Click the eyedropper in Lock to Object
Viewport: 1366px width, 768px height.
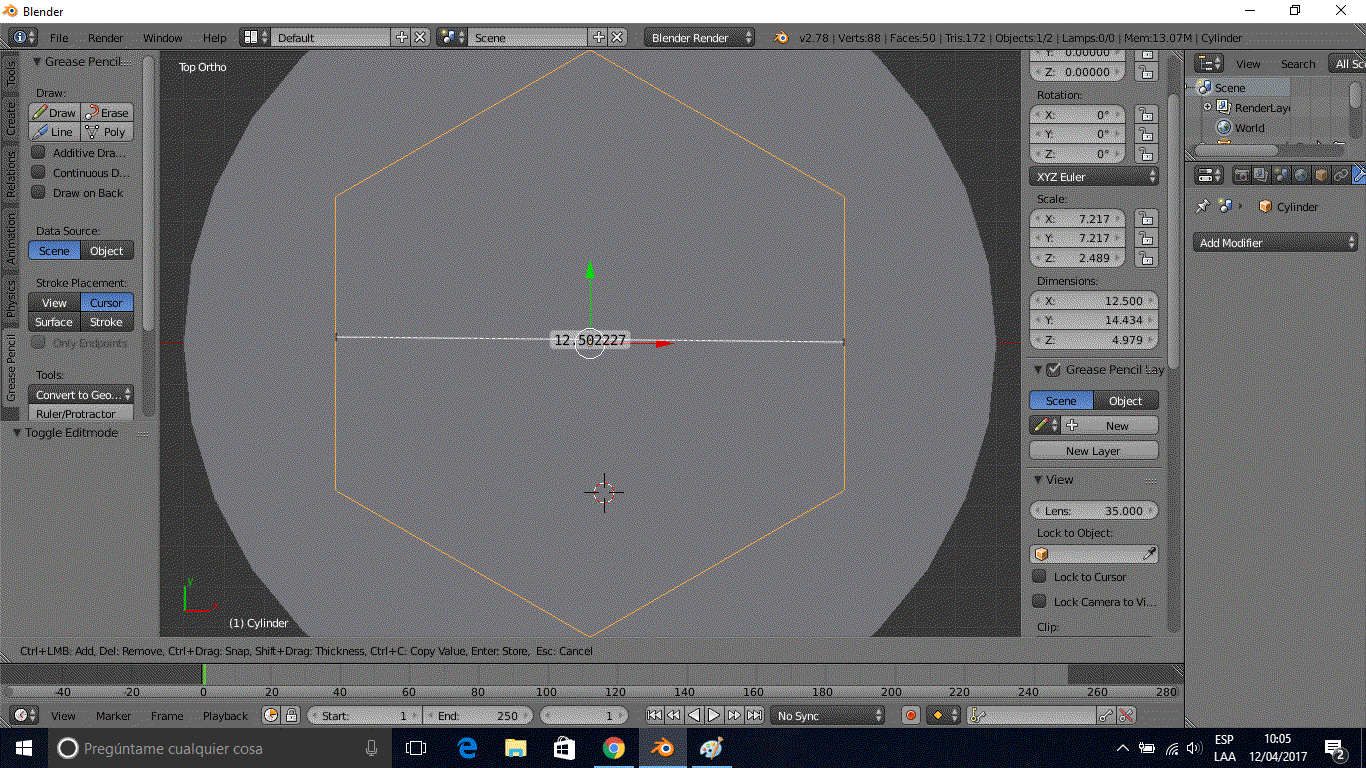1149,554
